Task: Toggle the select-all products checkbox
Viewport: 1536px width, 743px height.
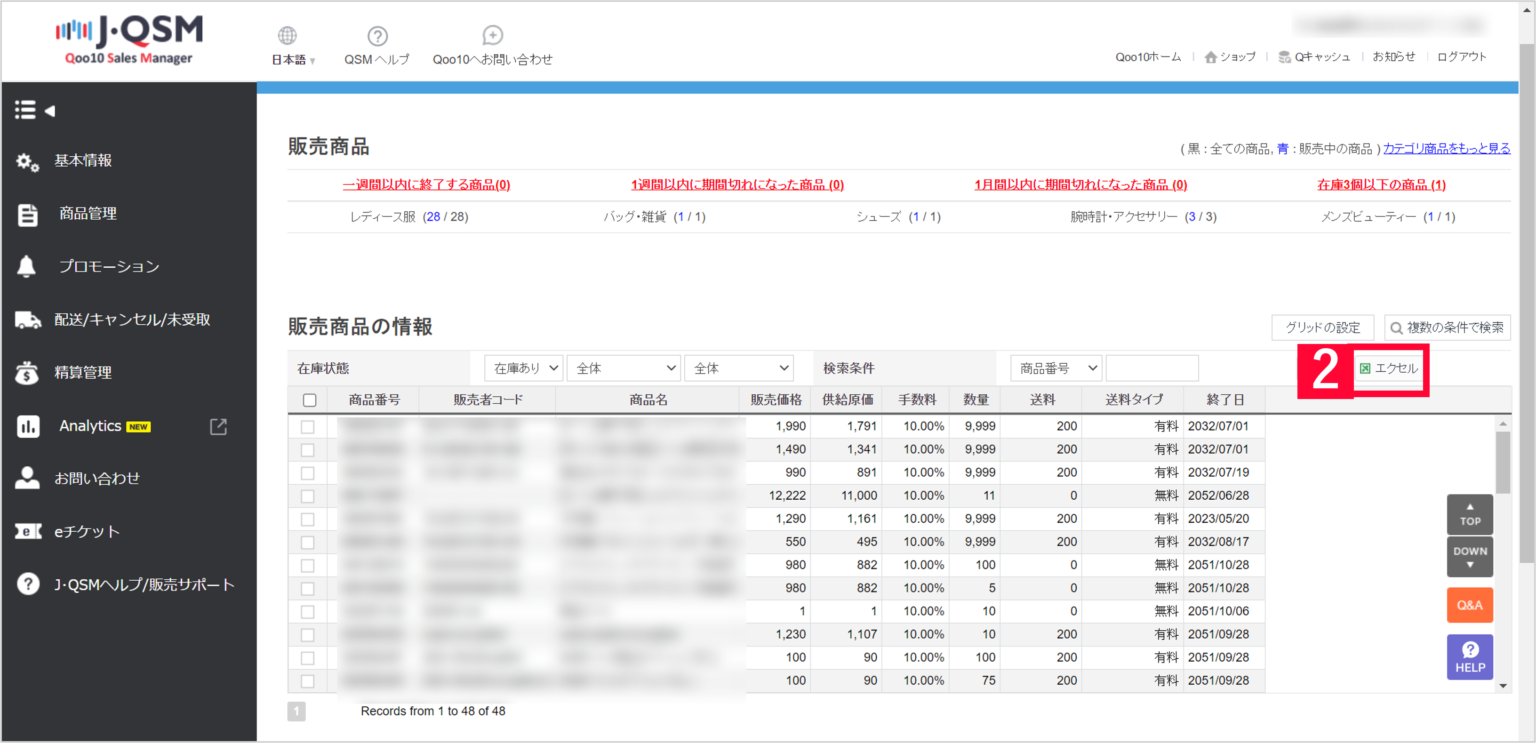Action: (x=309, y=400)
